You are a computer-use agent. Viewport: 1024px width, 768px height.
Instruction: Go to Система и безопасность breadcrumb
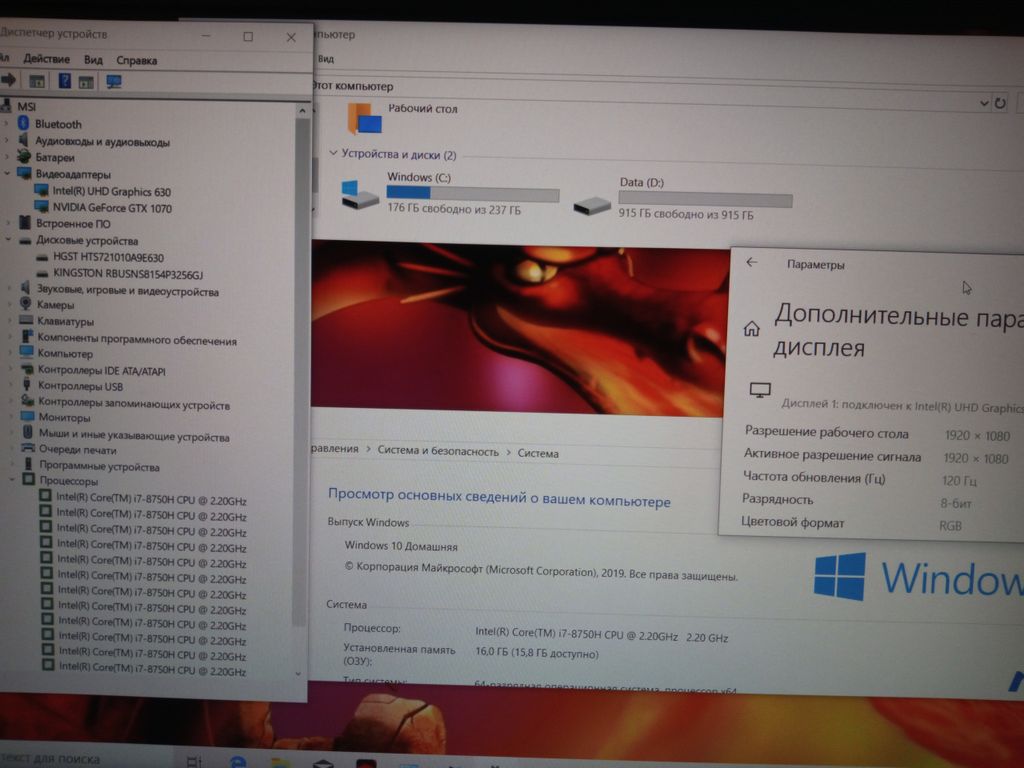click(438, 451)
